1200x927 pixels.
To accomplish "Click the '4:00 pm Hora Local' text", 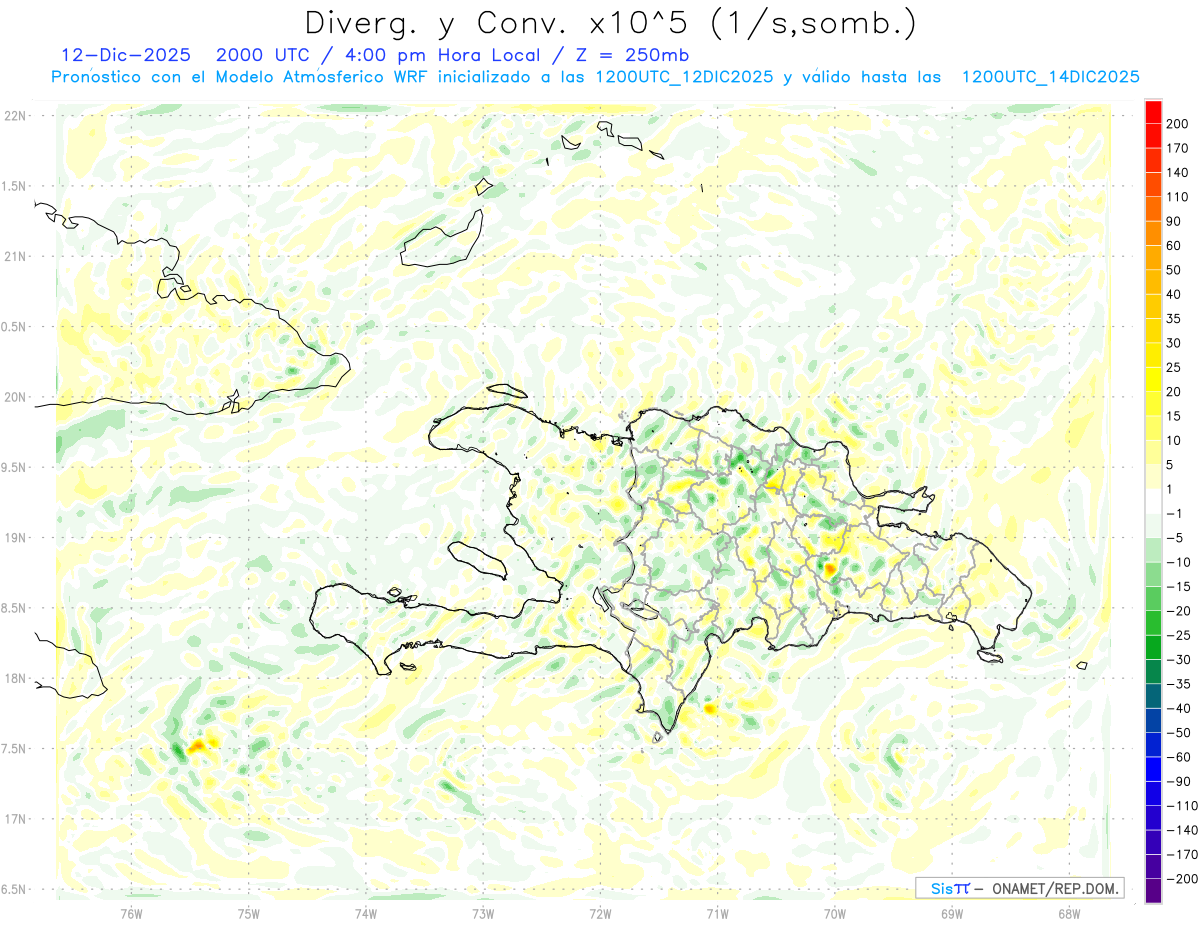I will coord(445,54).
